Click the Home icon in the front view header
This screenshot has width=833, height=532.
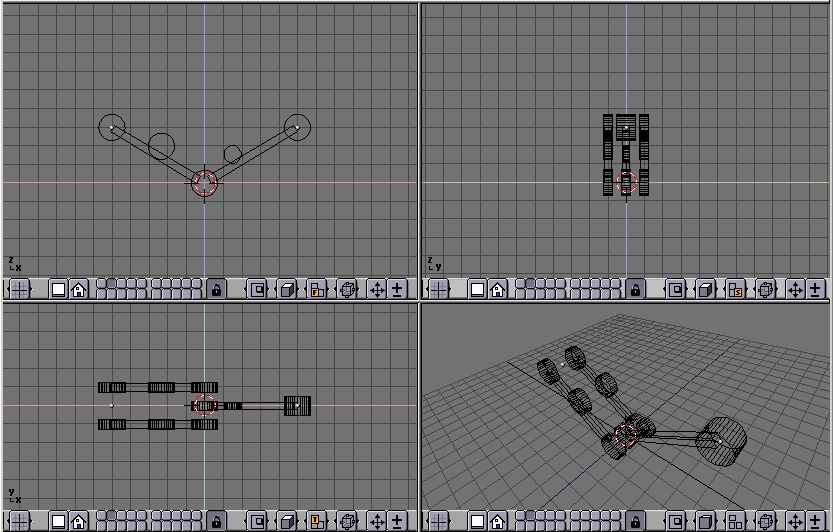tap(78, 289)
